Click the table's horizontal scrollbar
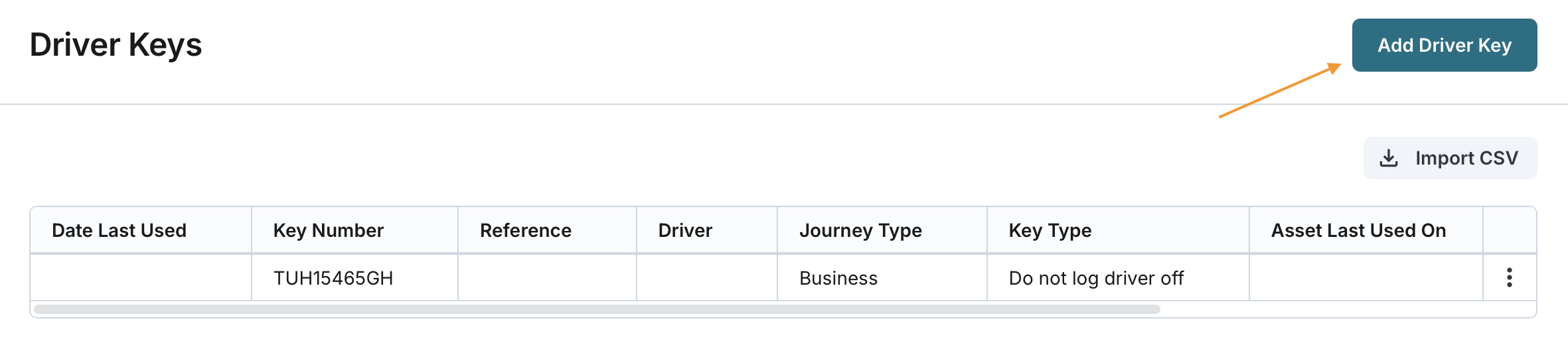 [x=597, y=309]
